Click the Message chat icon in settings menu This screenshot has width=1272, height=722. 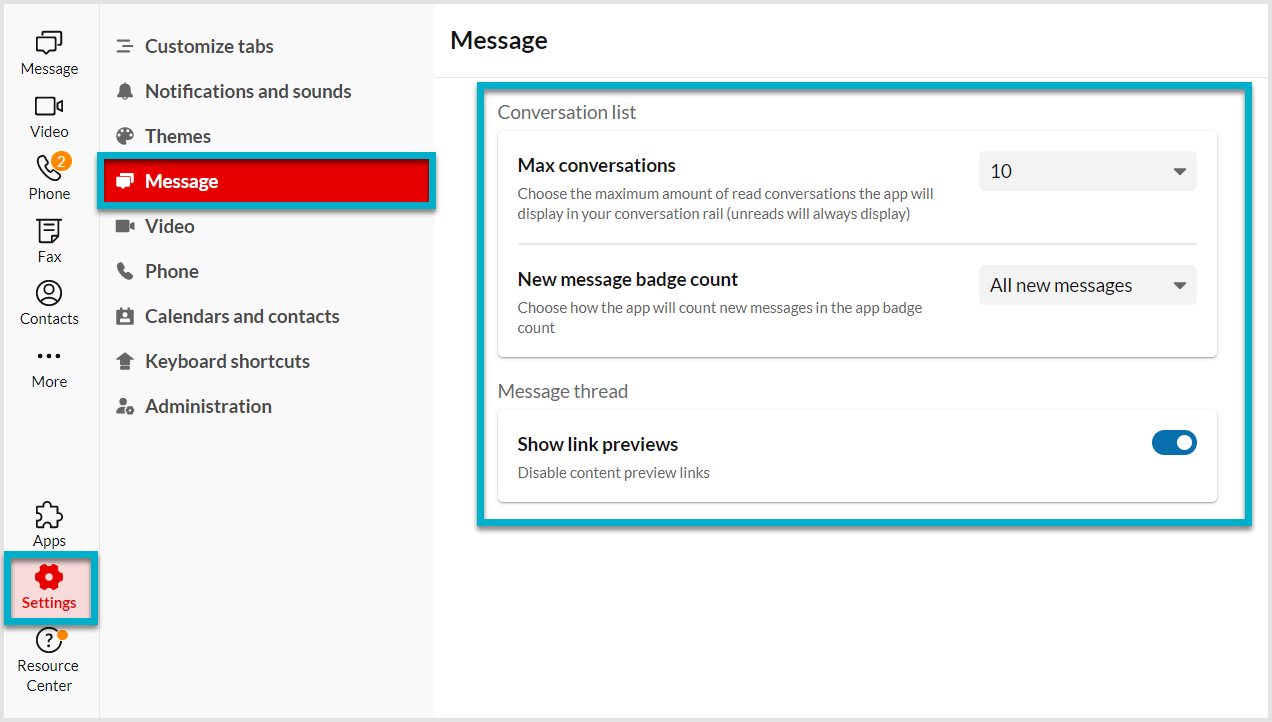pyautogui.click(x=125, y=181)
